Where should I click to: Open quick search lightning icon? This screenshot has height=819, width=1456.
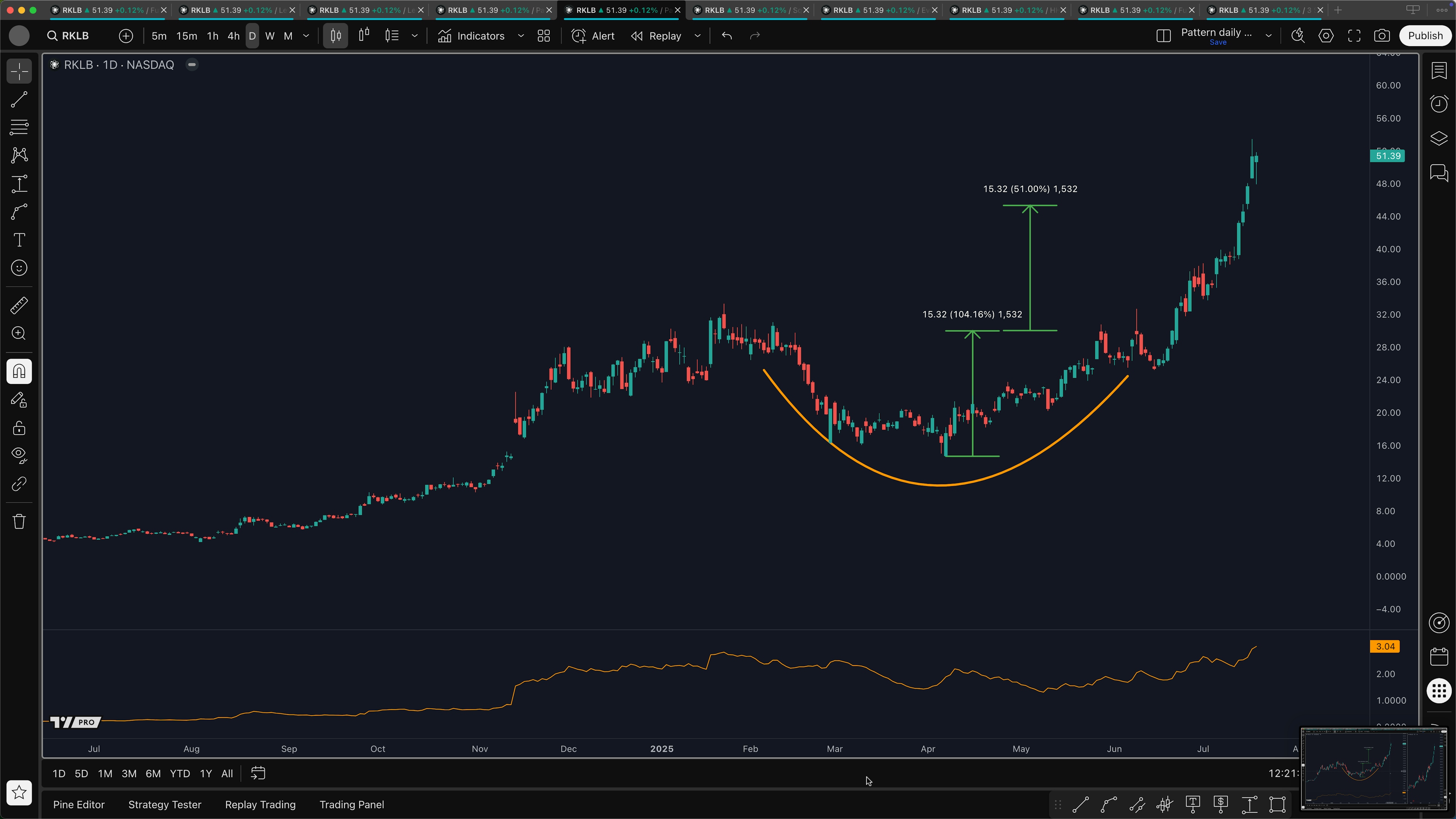coord(1298,36)
